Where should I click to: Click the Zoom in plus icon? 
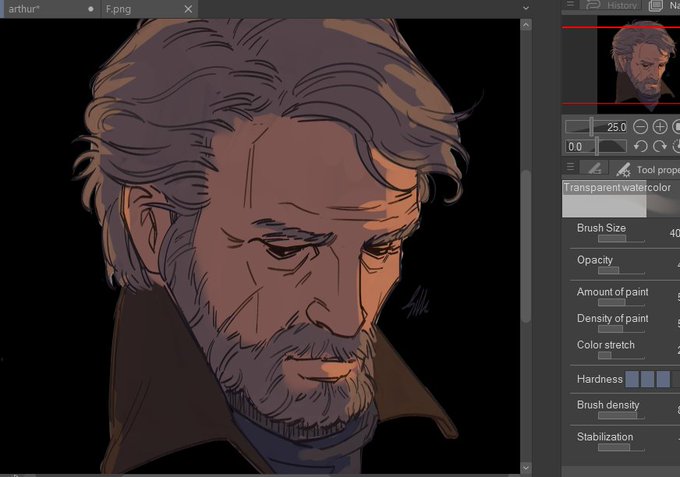(660, 127)
